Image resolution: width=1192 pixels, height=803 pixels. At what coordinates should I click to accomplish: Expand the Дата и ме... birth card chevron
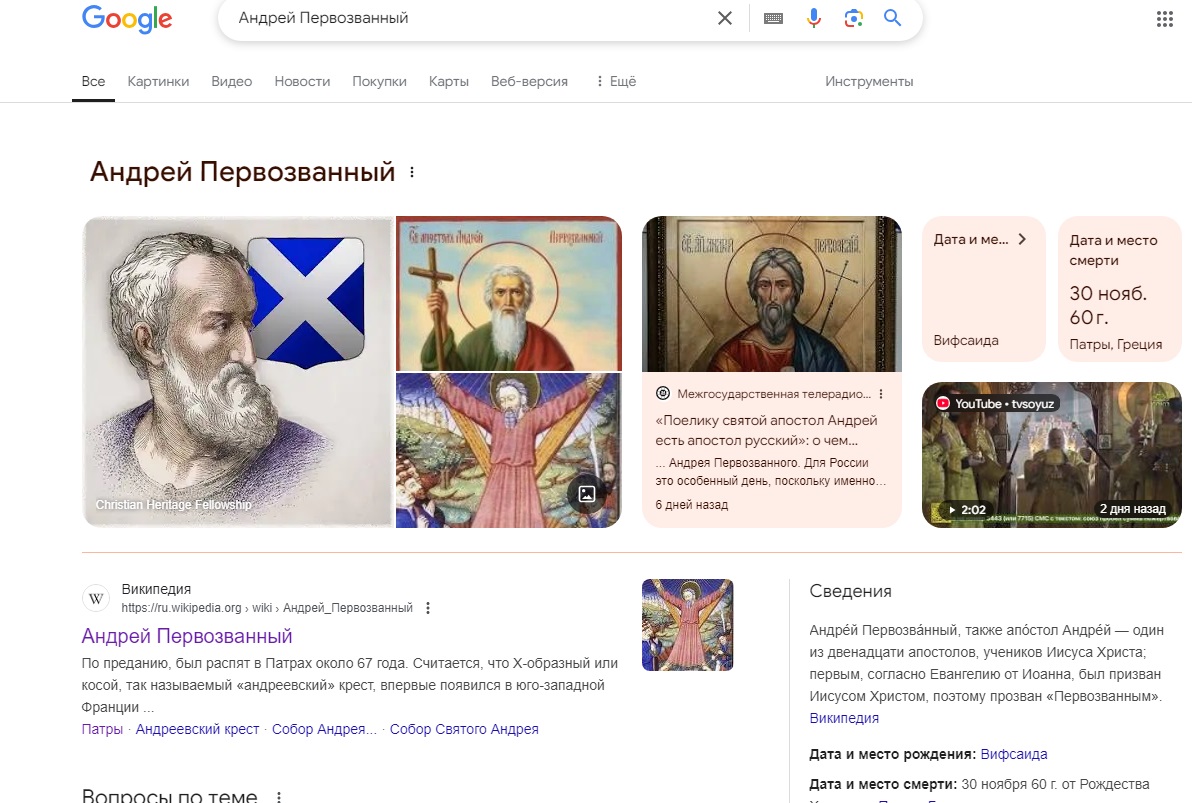point(1022,240)
